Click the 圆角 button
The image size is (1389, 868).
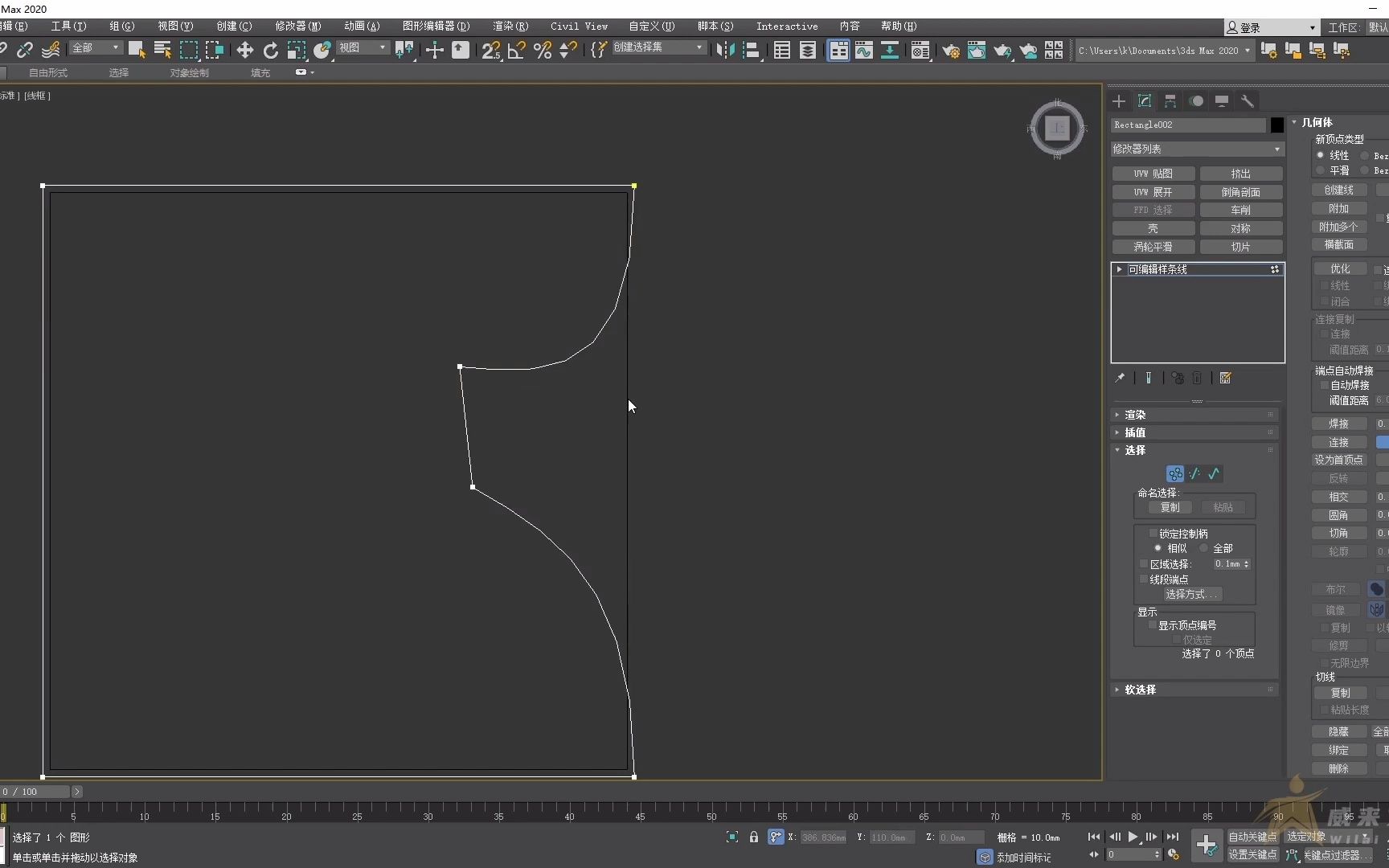tap(1338, 515)
